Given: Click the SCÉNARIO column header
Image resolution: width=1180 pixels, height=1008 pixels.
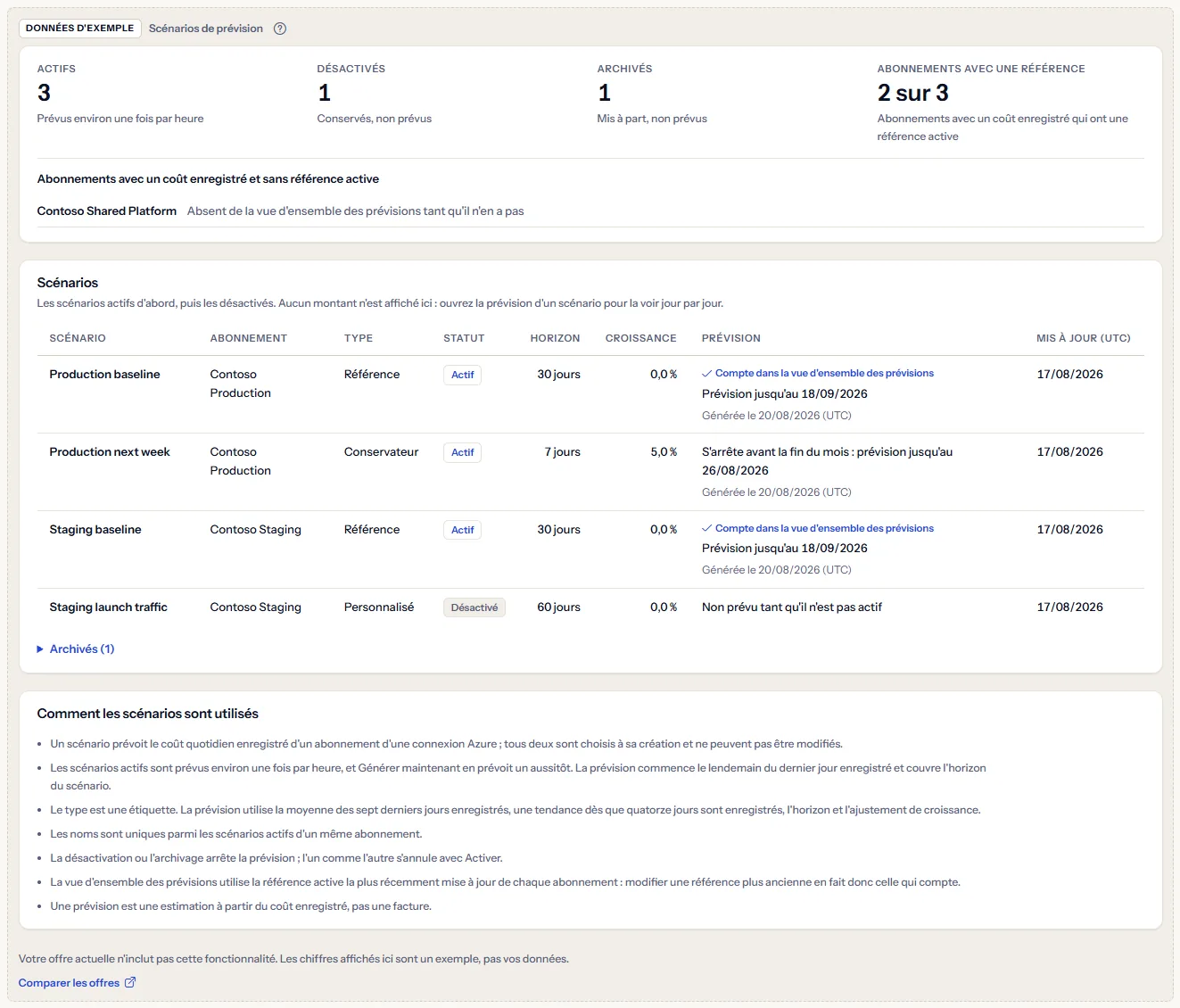Looking at the screenshot, I should (x=78, y=338).
